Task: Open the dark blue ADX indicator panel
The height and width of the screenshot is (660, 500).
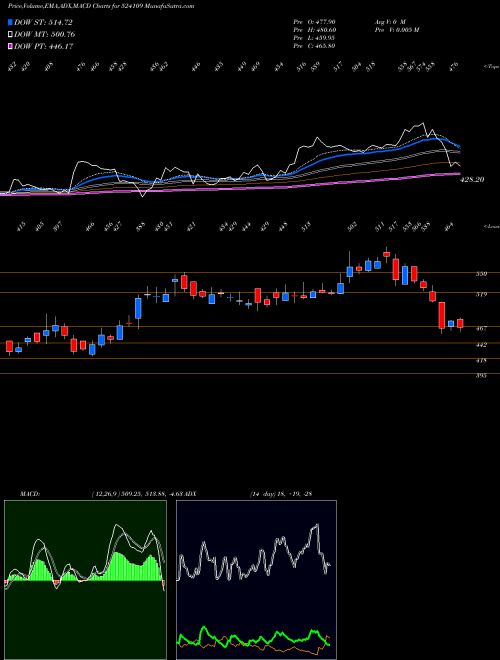Action: click(256, 580)
